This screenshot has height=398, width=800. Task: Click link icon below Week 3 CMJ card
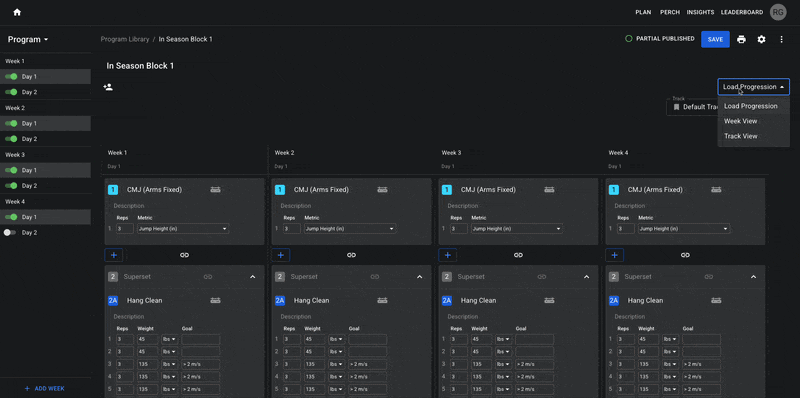(x=518, y=255)
